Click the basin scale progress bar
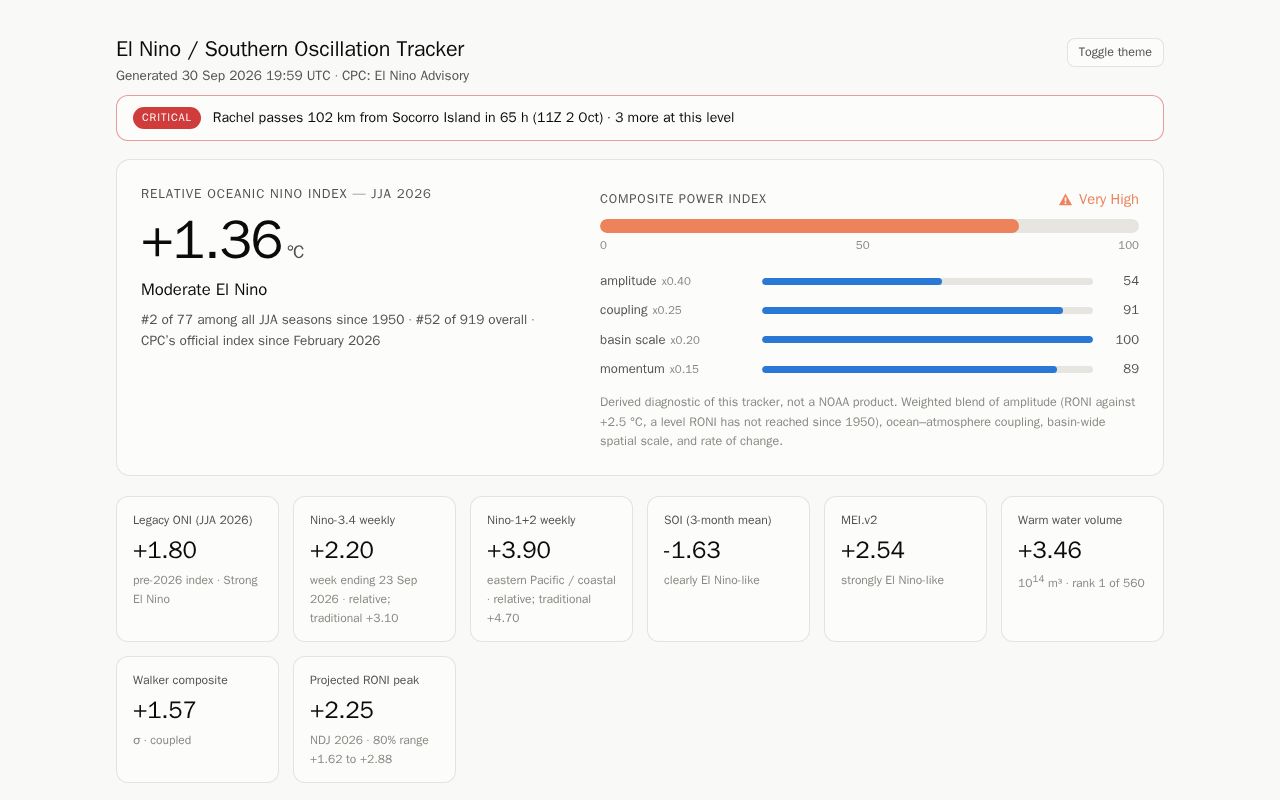This screenshot has height=800, width=1280. [x=927, y=340]
